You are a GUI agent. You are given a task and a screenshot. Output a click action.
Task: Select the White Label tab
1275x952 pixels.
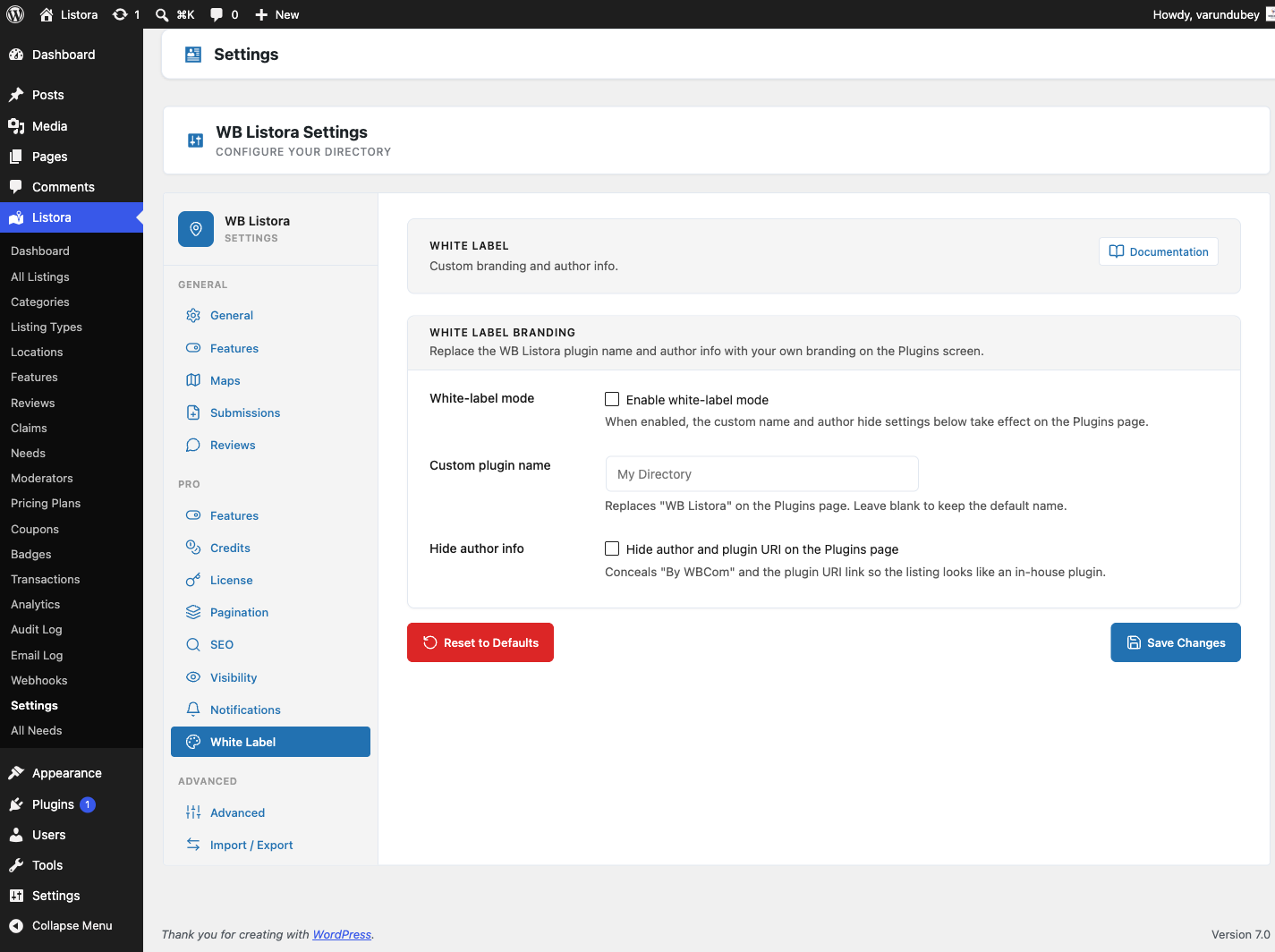click(x=270, y=742)
